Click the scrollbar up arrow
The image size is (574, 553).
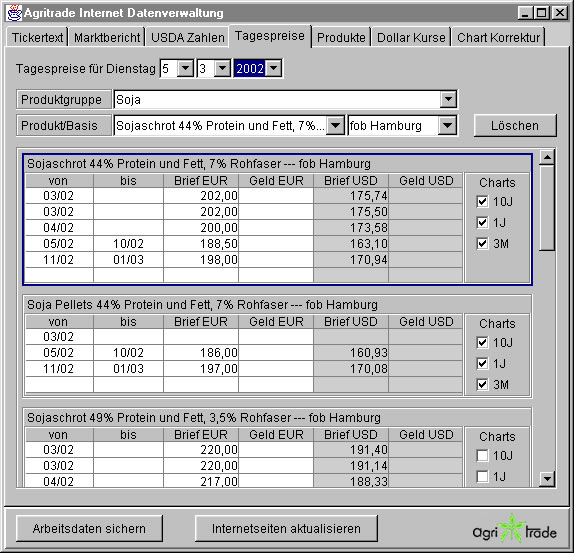547,157
